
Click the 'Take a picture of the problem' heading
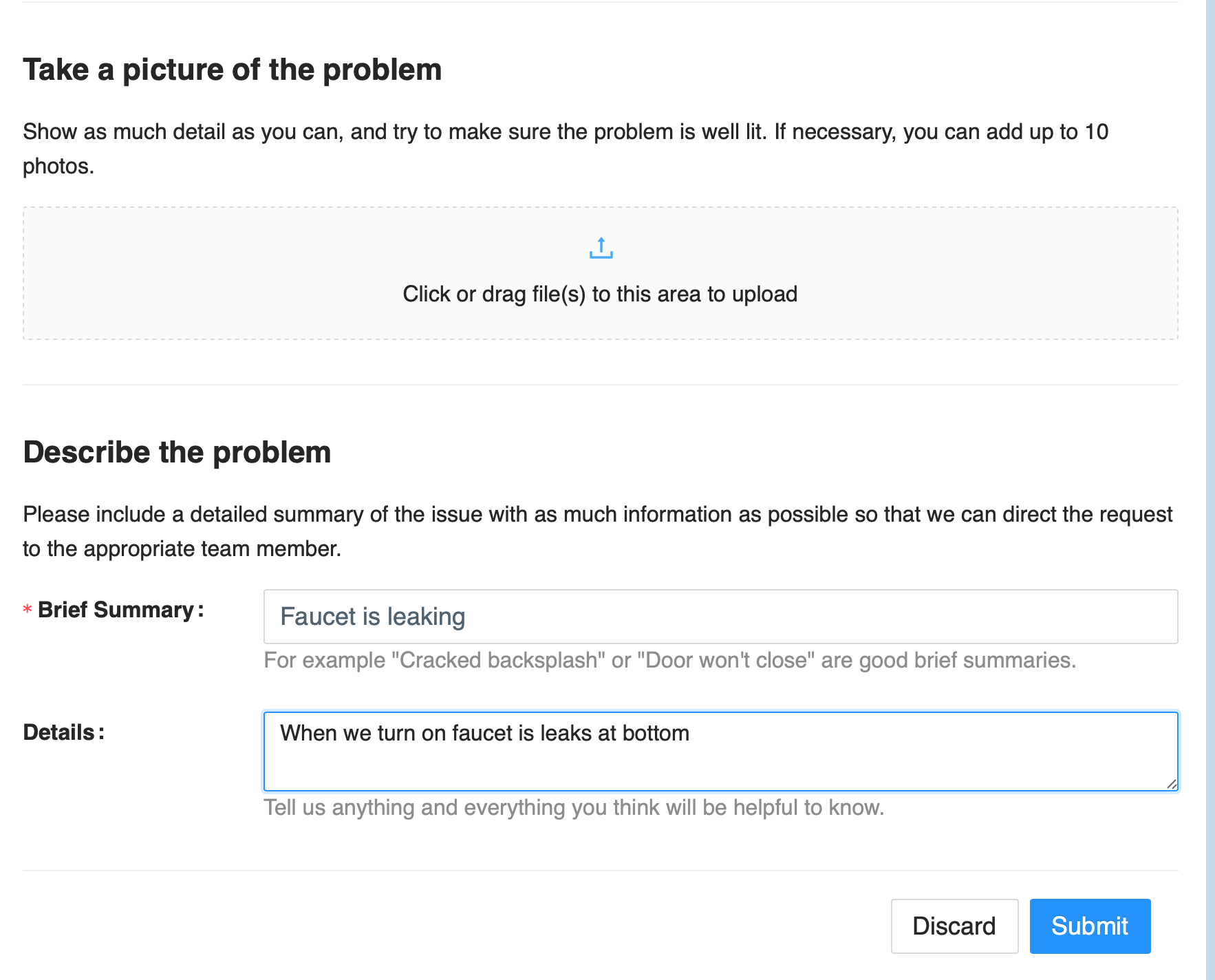tap(233, 70)
